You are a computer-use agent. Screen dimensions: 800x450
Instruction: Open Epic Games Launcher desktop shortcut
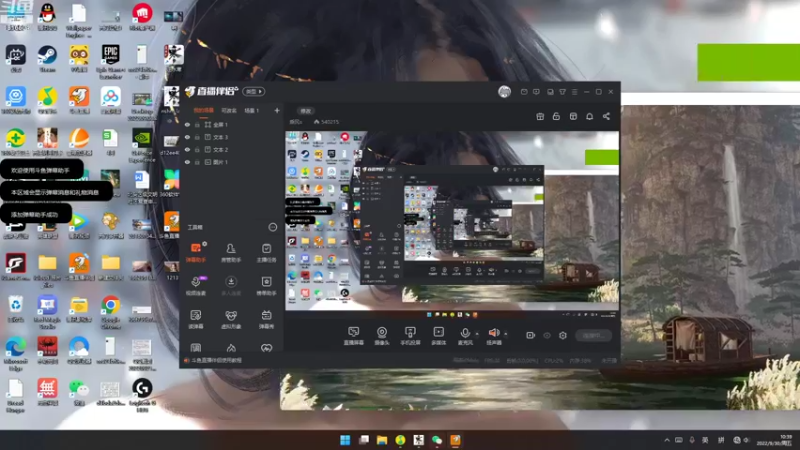coord(111,61)
